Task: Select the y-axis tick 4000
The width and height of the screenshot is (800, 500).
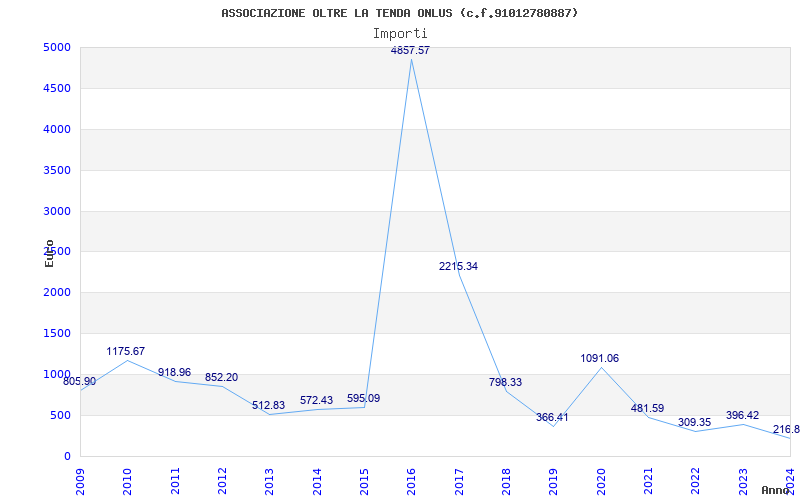Action: (x=57, y=129)
